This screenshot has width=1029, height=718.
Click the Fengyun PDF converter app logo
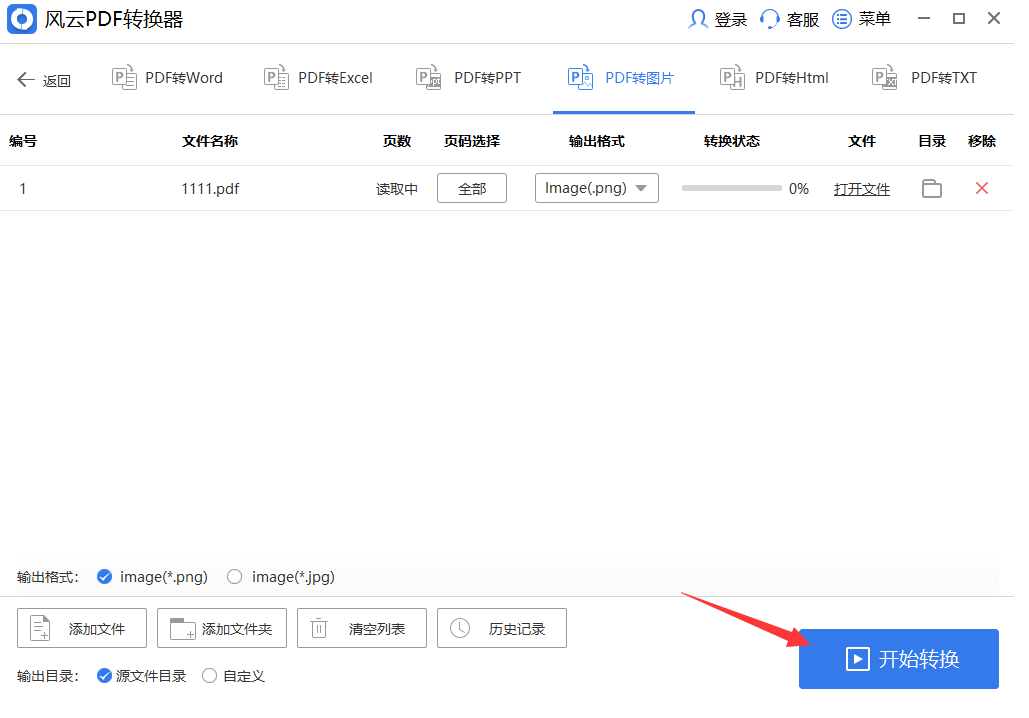tap(22, 20)
